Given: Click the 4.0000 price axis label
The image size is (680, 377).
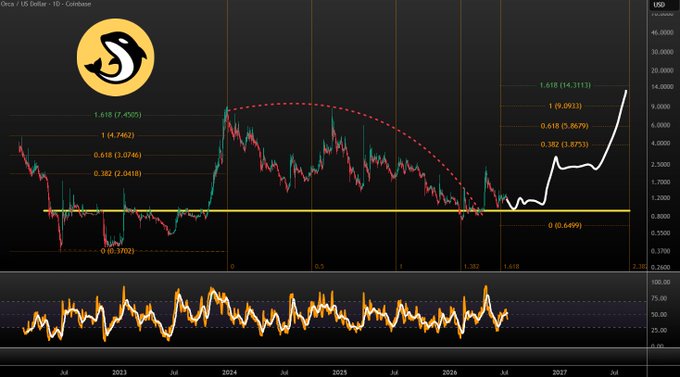Looking at the screenshot, I should coord(662,143).
